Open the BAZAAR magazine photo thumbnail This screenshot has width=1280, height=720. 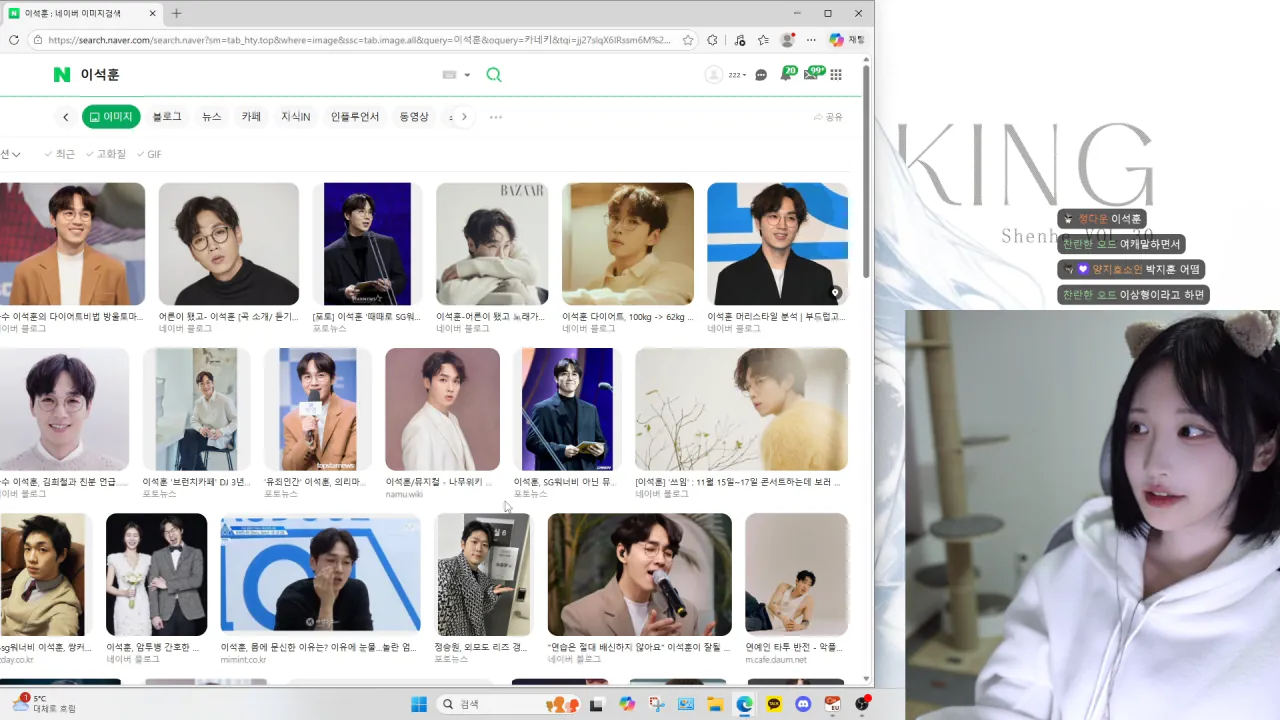pos(492,243)
